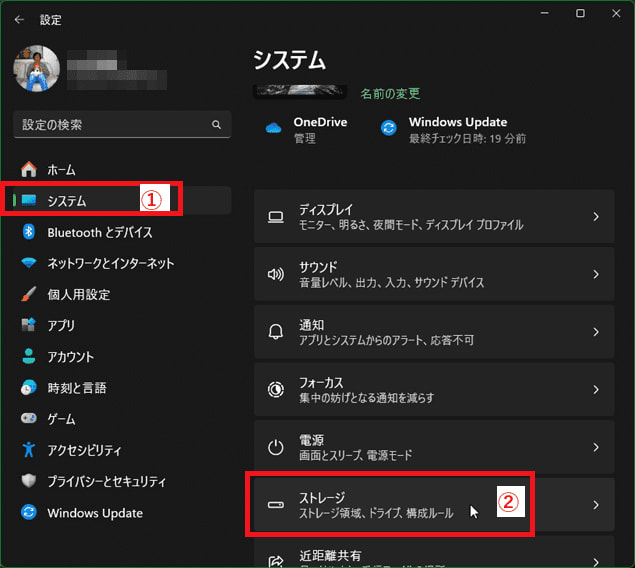Click the settings search input field
Screen dimensions: 635x568
110,125
